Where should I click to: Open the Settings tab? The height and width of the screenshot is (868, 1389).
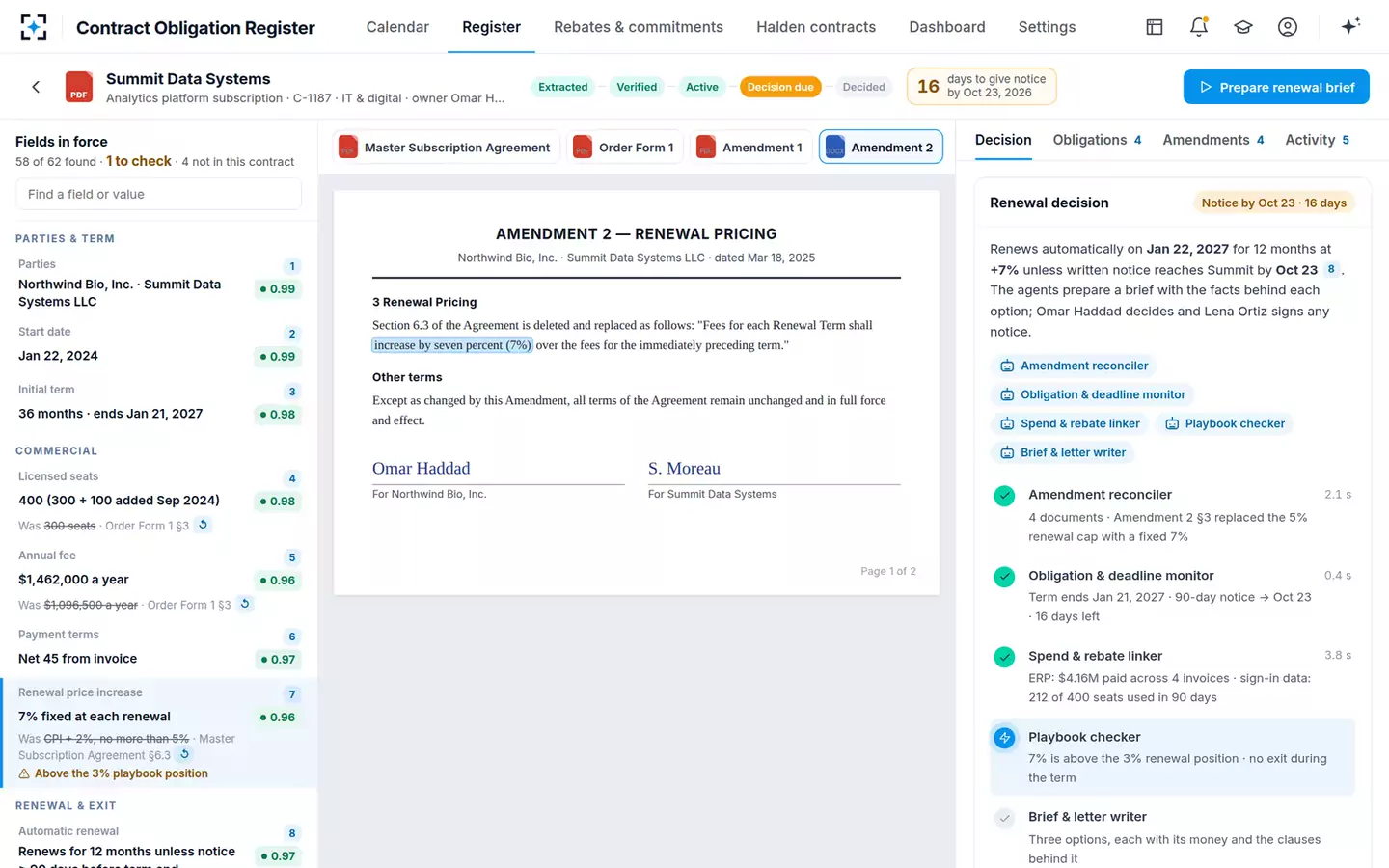pyautogui.click(x=1047, y=27)
